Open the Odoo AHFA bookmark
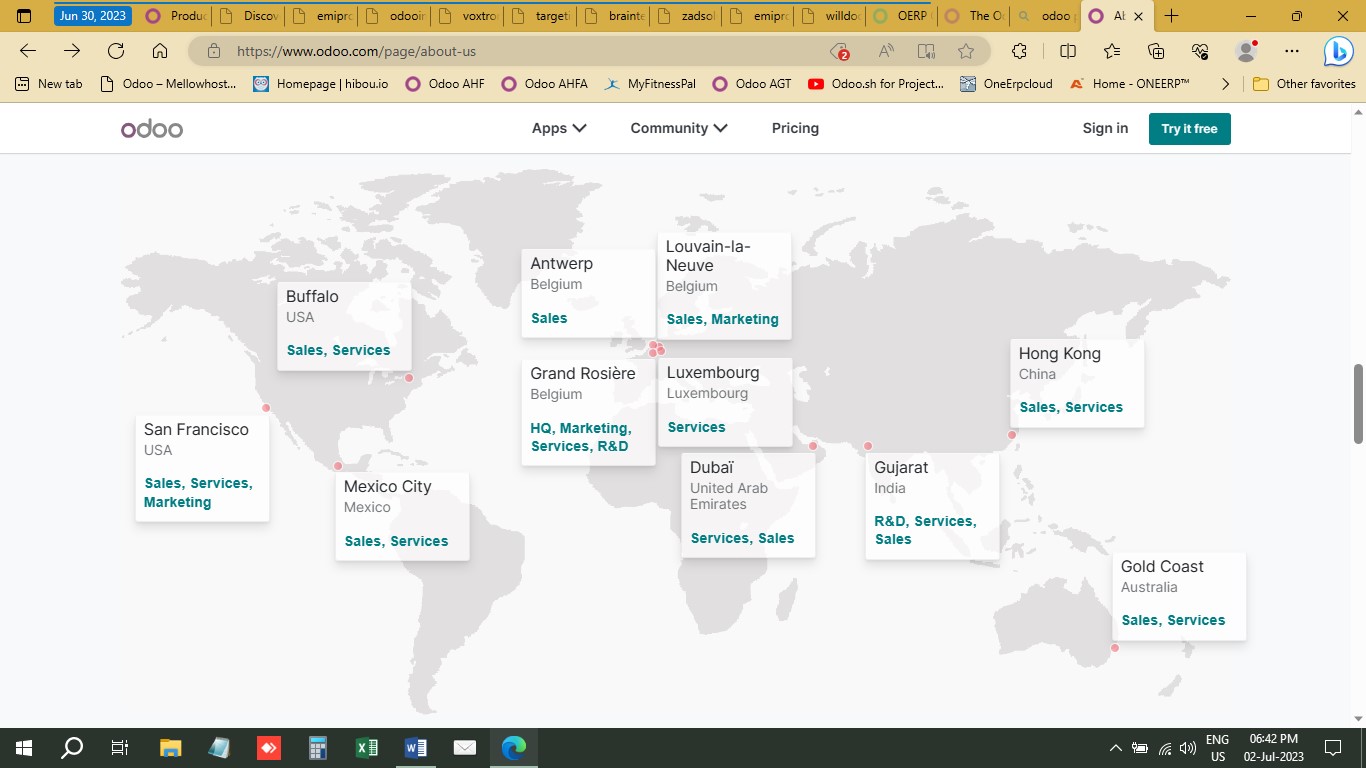Viewport: 1366px width, 768px height. [545, 84]
